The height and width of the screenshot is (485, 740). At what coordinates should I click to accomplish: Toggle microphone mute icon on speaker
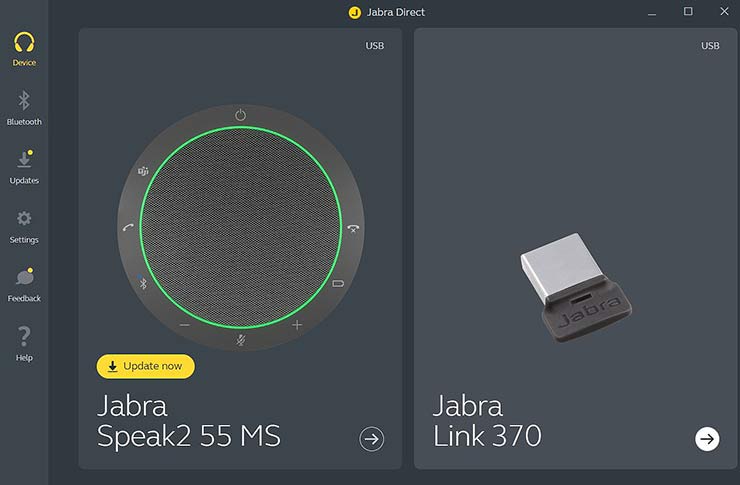click(x=240, y=340)
